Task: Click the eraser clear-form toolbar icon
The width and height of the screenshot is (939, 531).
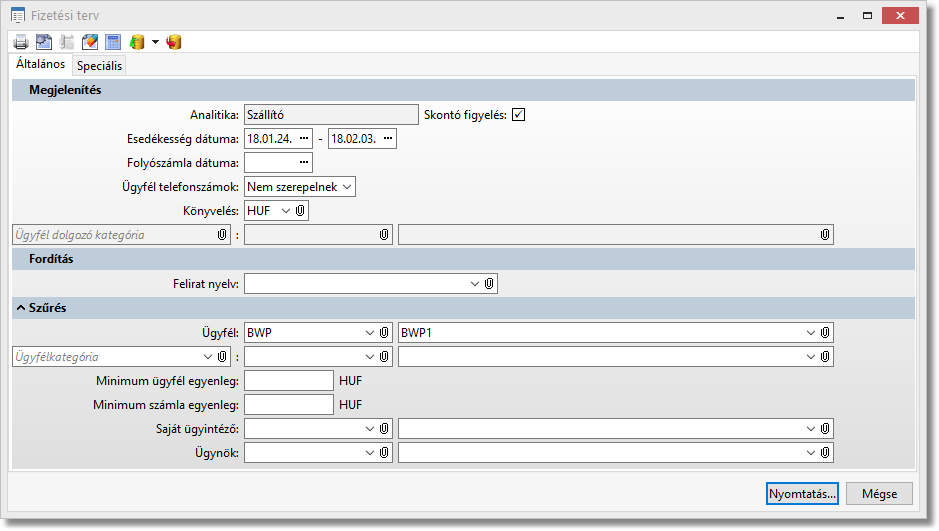Action: click(90, 42)
